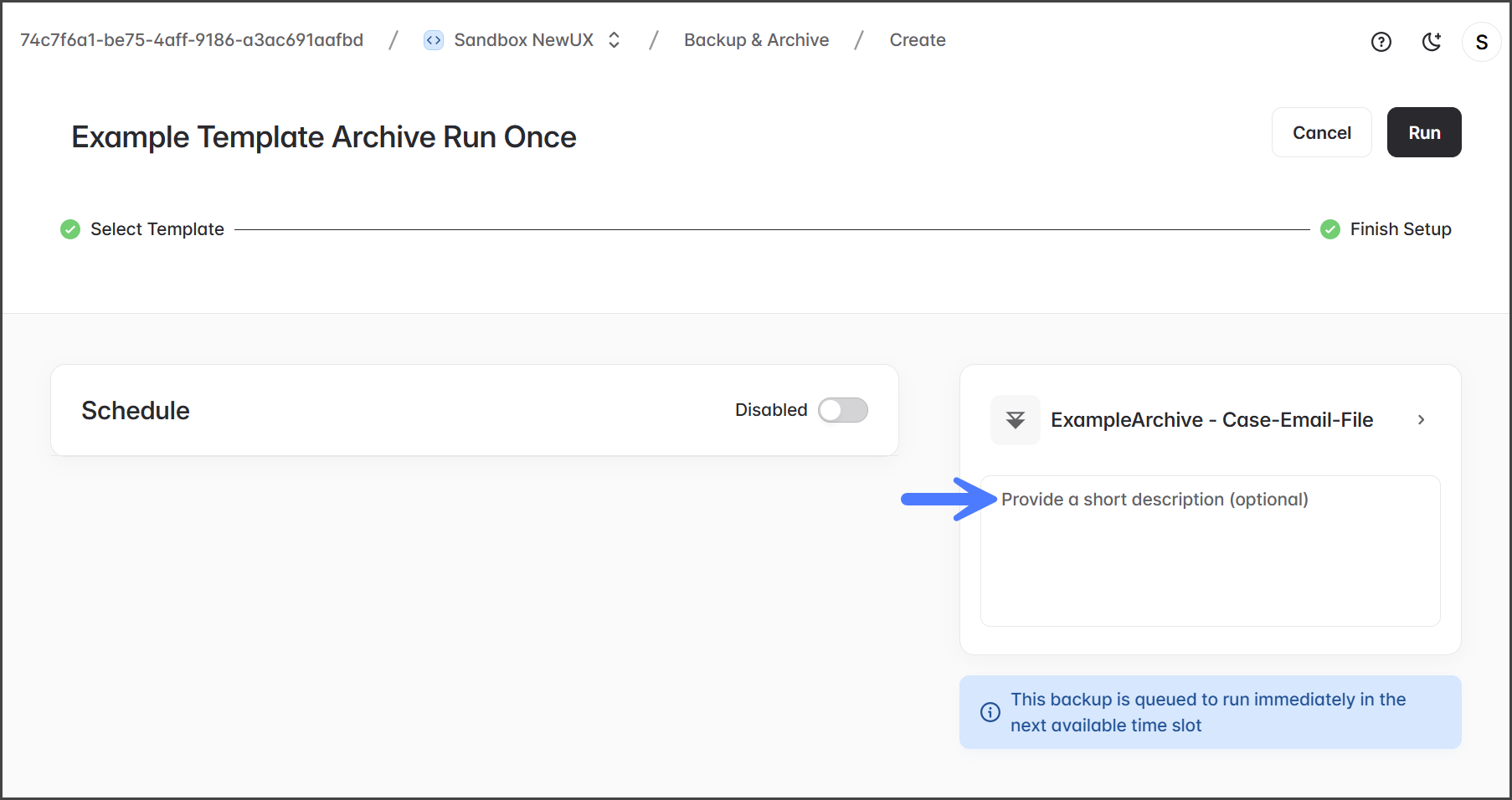Image resolution: width=1512 pixels, height=800 pixels.
Task: Open the user avatar labeled S
Action: click(x=1481, y=42)
